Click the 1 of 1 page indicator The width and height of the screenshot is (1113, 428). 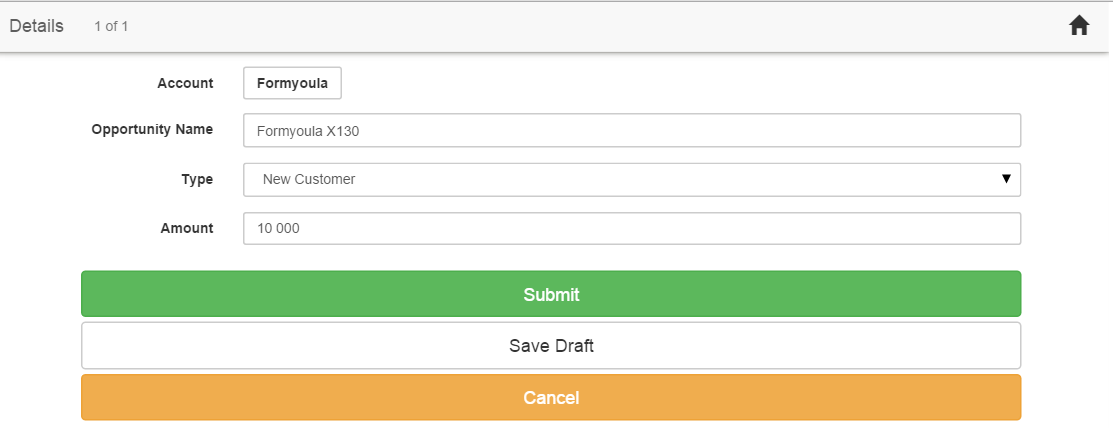tap(111, 27)
